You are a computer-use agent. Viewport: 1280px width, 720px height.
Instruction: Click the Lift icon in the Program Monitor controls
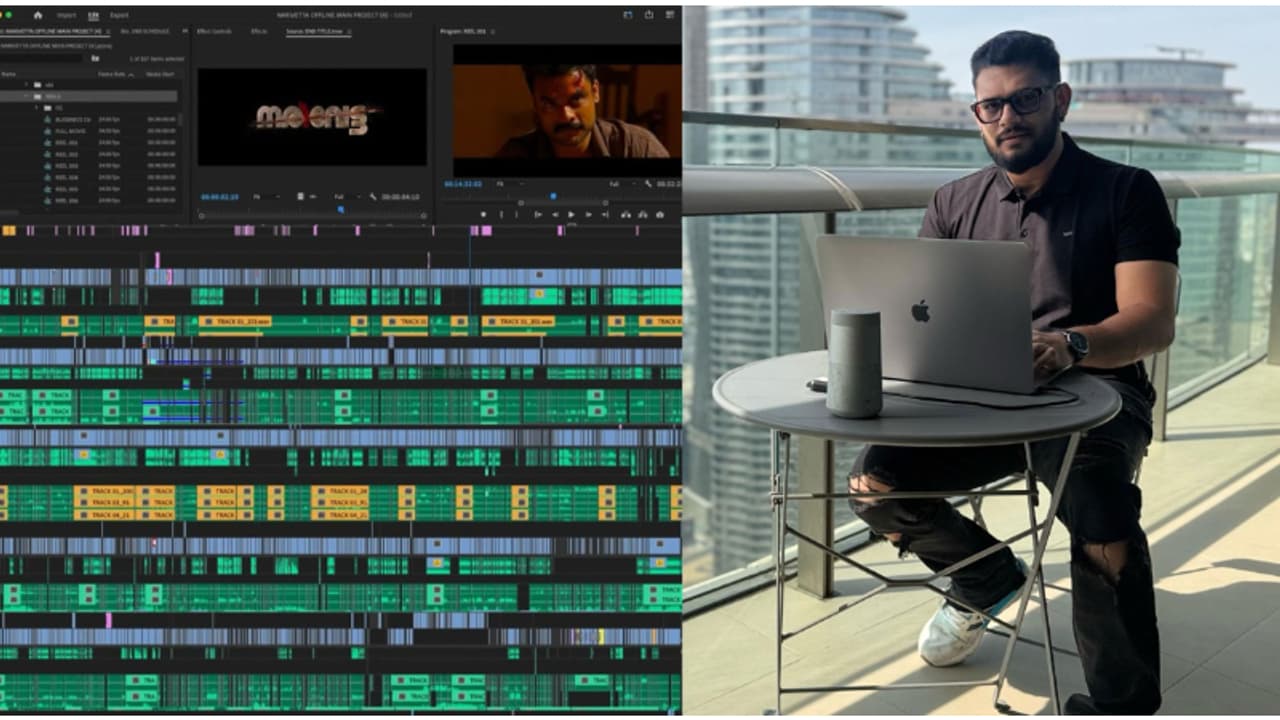[625, 214]
